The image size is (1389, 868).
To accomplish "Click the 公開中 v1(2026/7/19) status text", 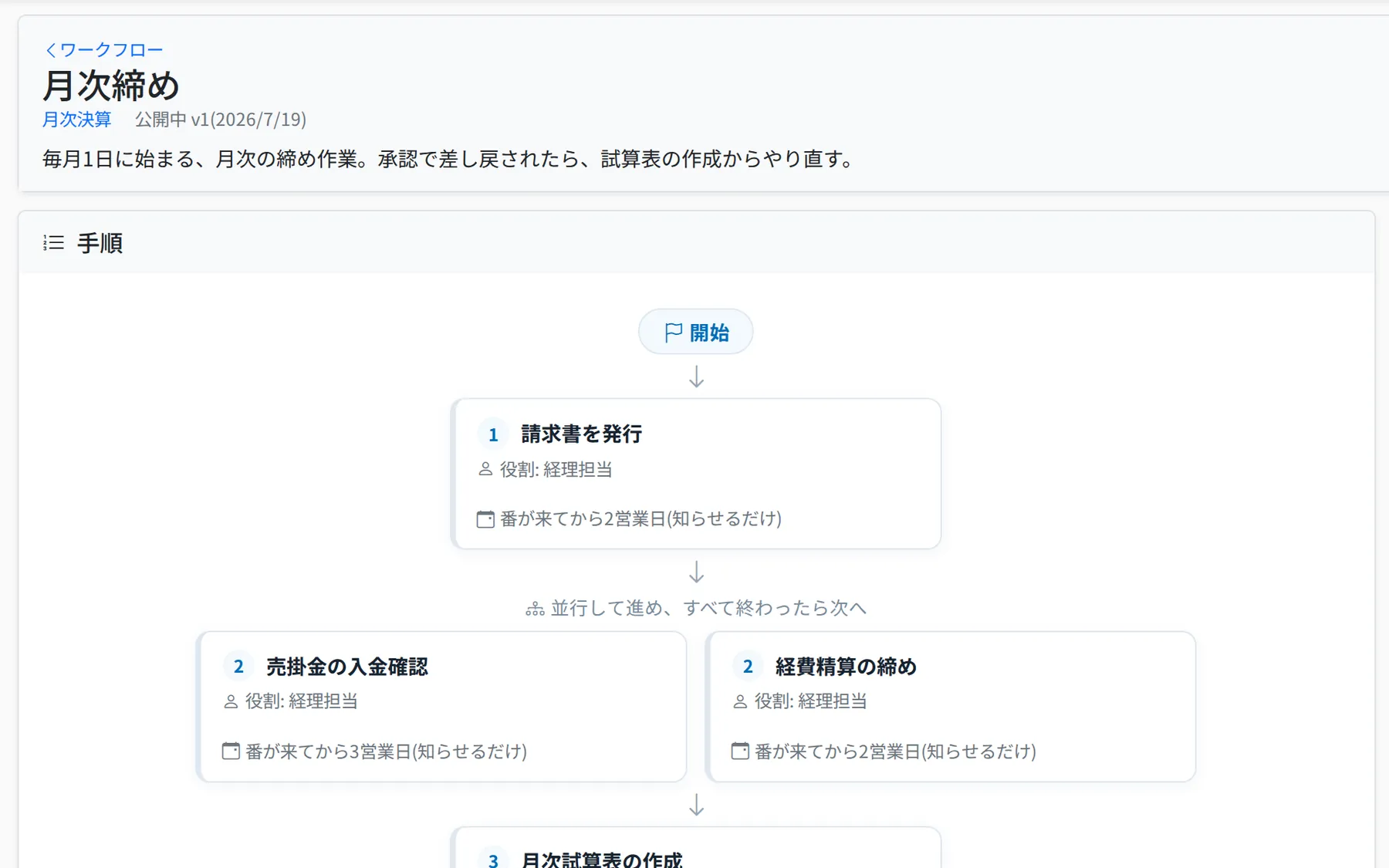I will [221, 120].
